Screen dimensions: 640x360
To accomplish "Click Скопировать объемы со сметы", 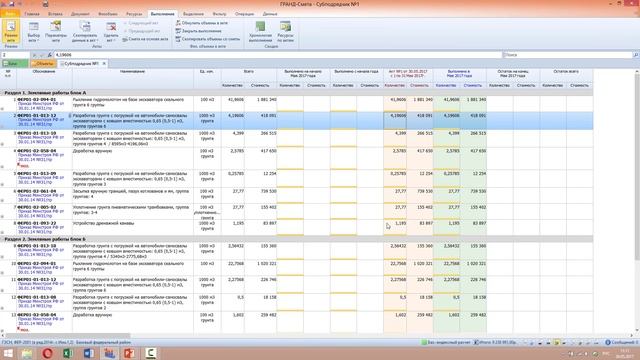I will coord(208,39).
